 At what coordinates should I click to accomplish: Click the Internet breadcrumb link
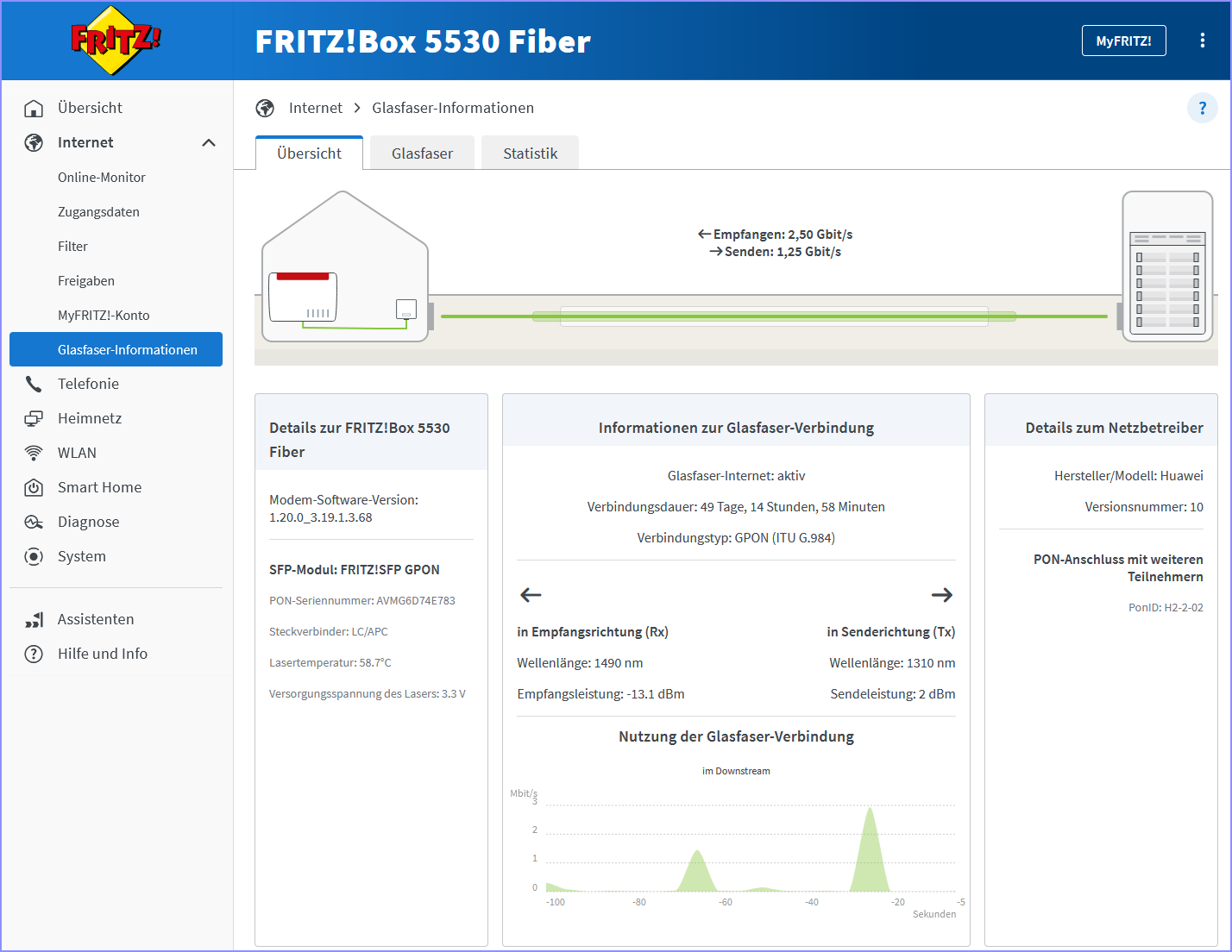pyautogui.click(x=316, y=108)
